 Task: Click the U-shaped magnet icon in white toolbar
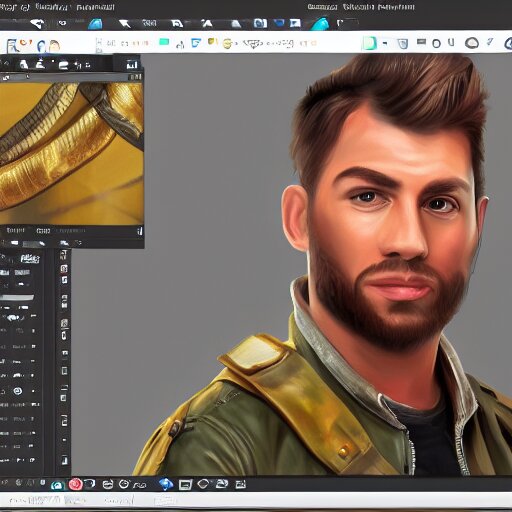[x=451, y=42]
